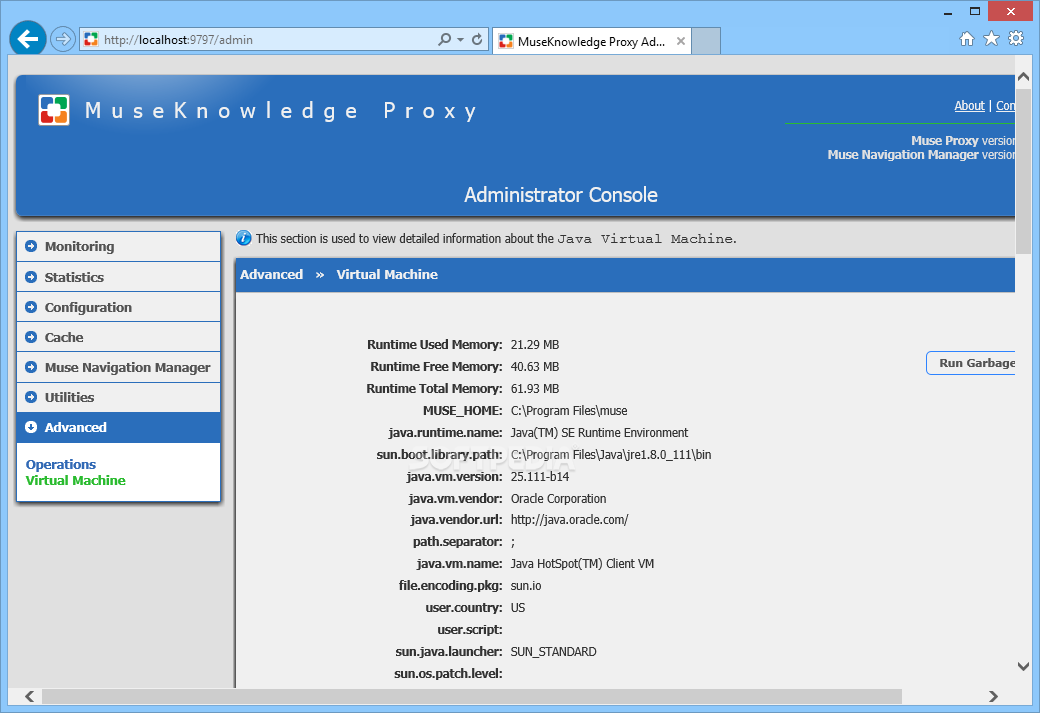Click the 21.29 MB used memory value
This screenshot has height=713, width=1040.
(535, 345)
